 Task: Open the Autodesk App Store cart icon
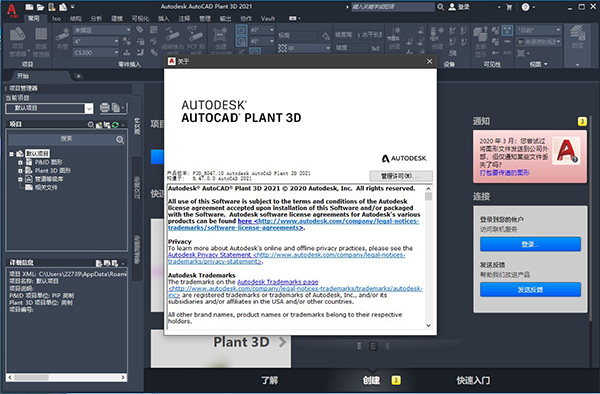point(509,7)
